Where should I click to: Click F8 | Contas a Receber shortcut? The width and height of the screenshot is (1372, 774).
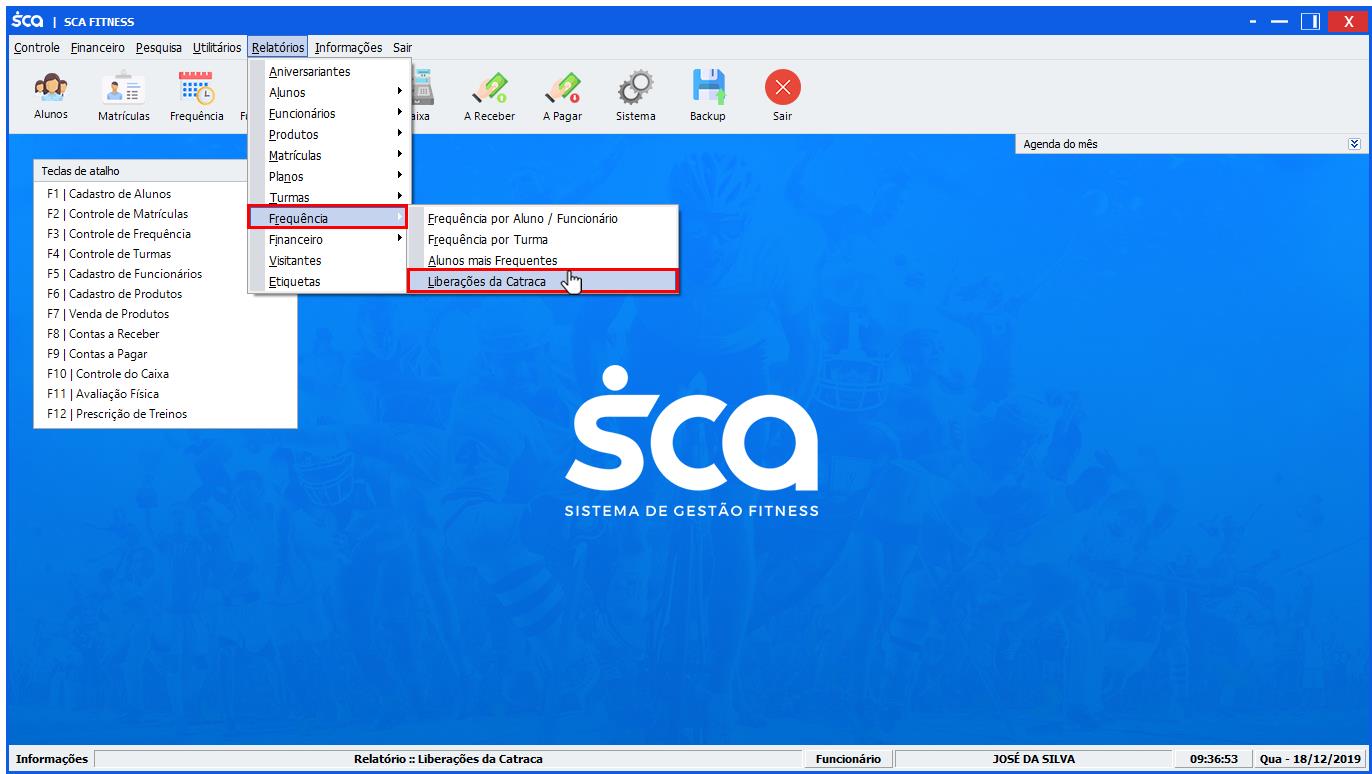click(103, 334)
